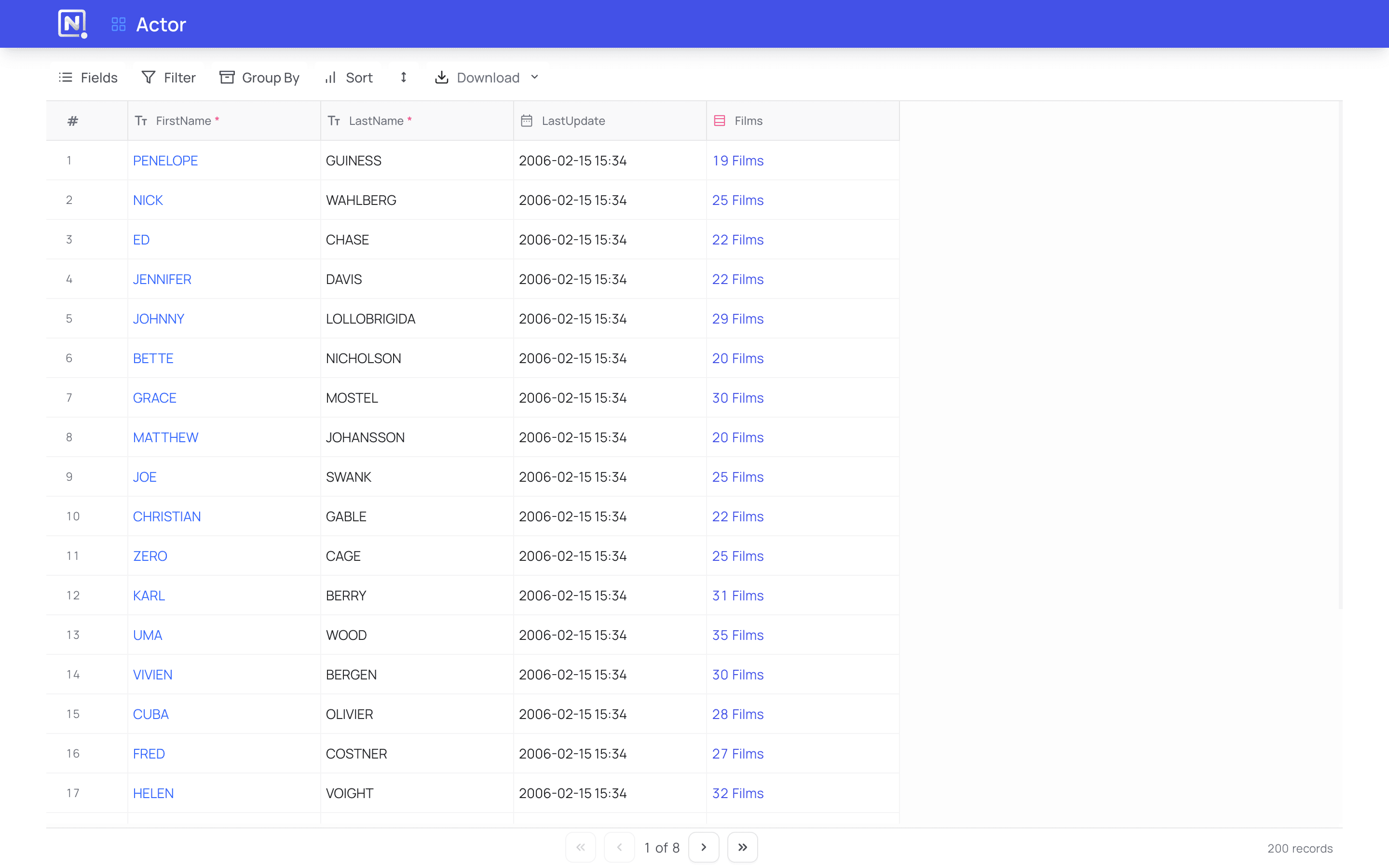This screenshot has height=868, width=1389.
Task: Open 35 Films link for UMA
Action: (737, 635)
